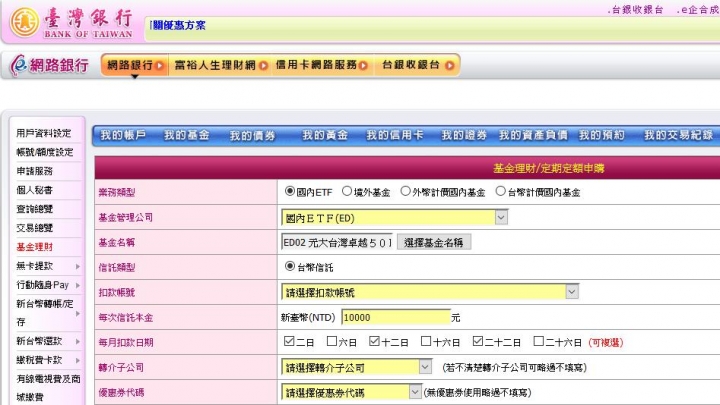Expand 行動隨身Pay sidebar arrow
The height and width of the screenshot is (405, 720).
(78, 285)
